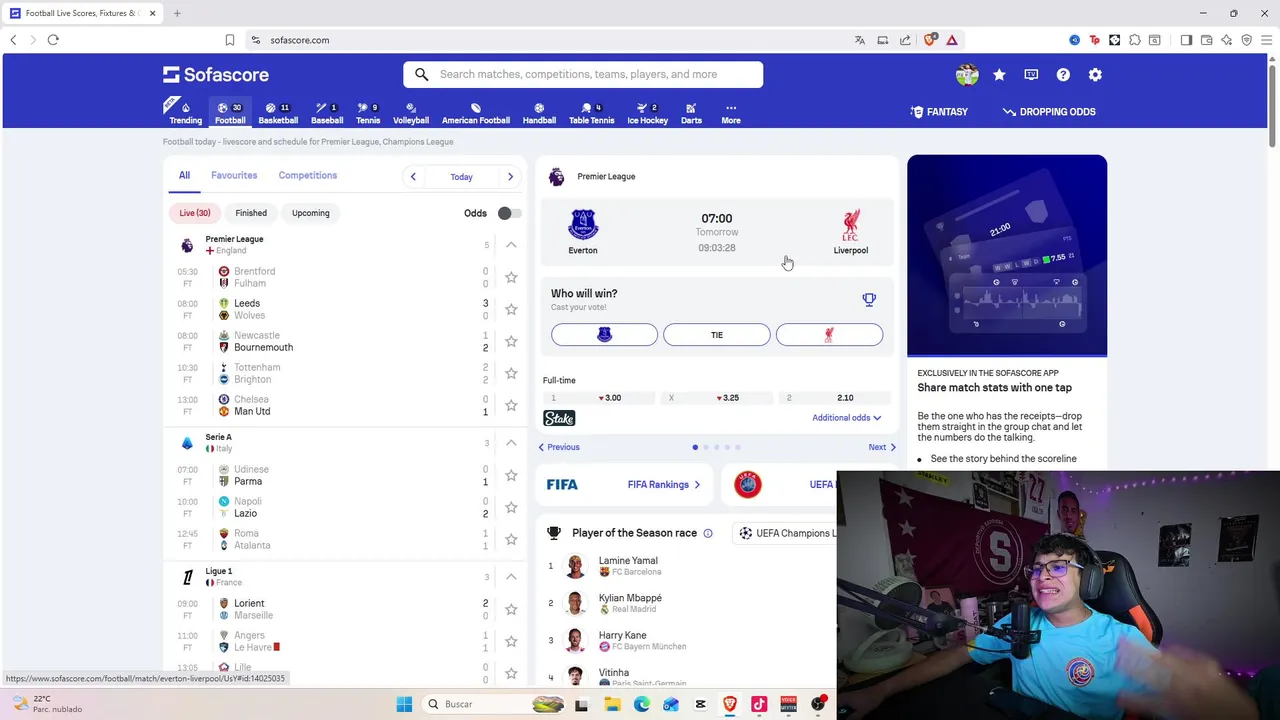This screenshot has width=1280, height=720.
Task: Open UEFA Champions League competition dropdown
Action: point(787,533)
